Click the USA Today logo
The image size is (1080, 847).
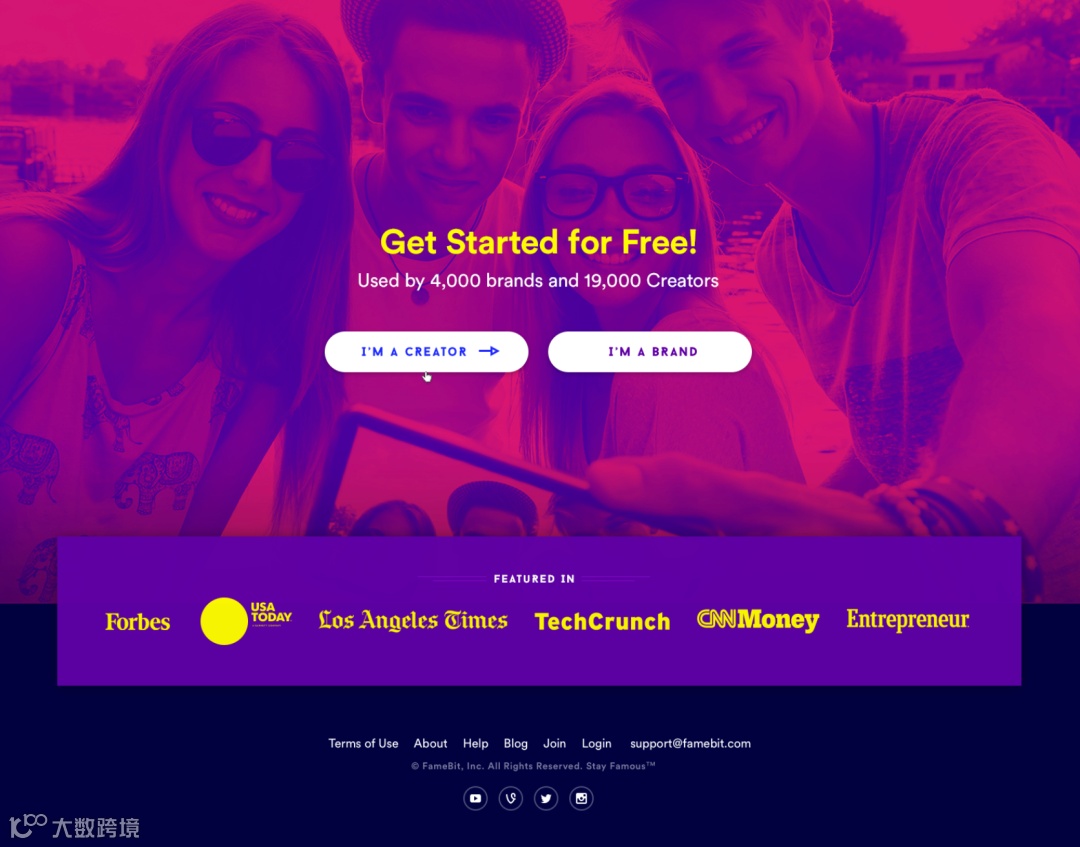246,620
